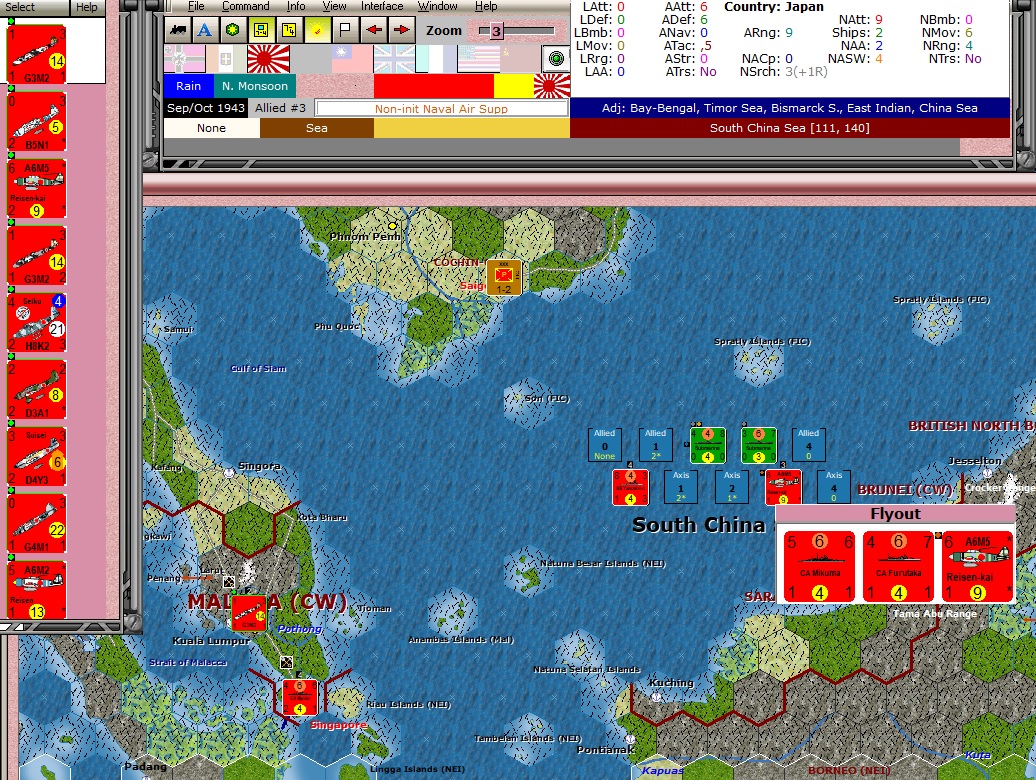
Task: Click the red right arrow toolbar icon
Action: point(401,30)
